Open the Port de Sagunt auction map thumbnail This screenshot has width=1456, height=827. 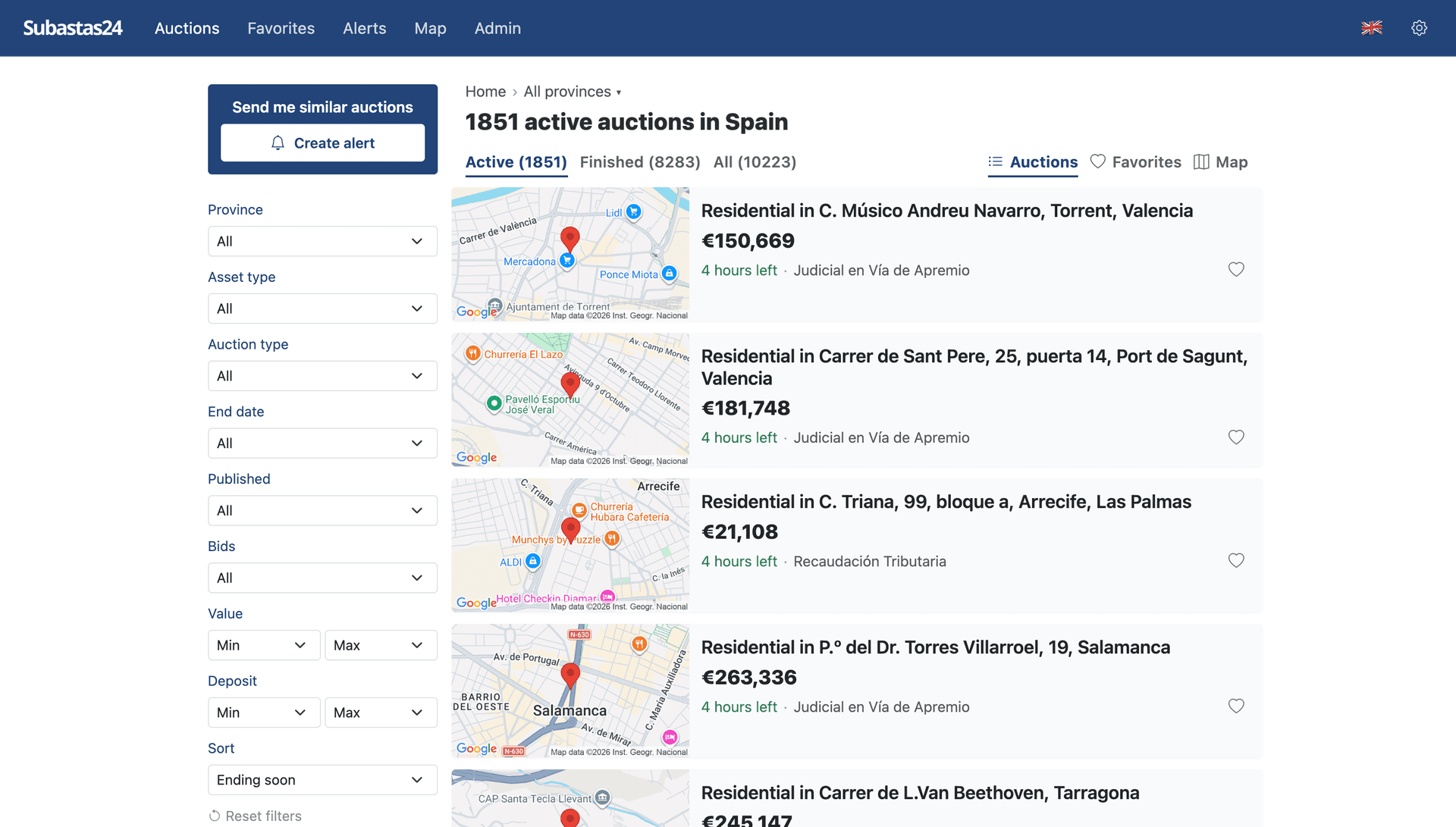[570, 399]
